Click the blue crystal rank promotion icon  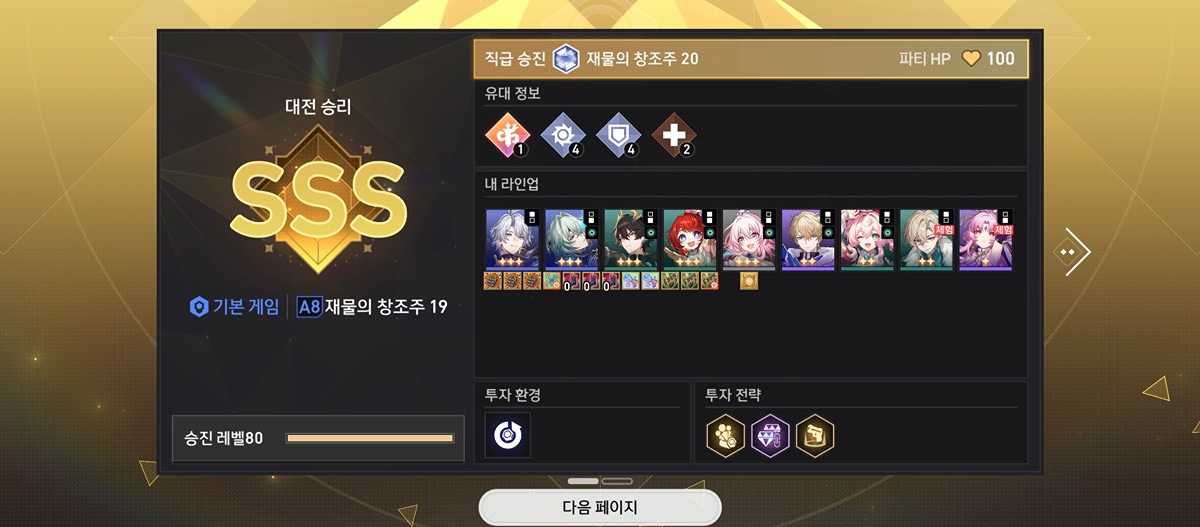tap(567, 59)
